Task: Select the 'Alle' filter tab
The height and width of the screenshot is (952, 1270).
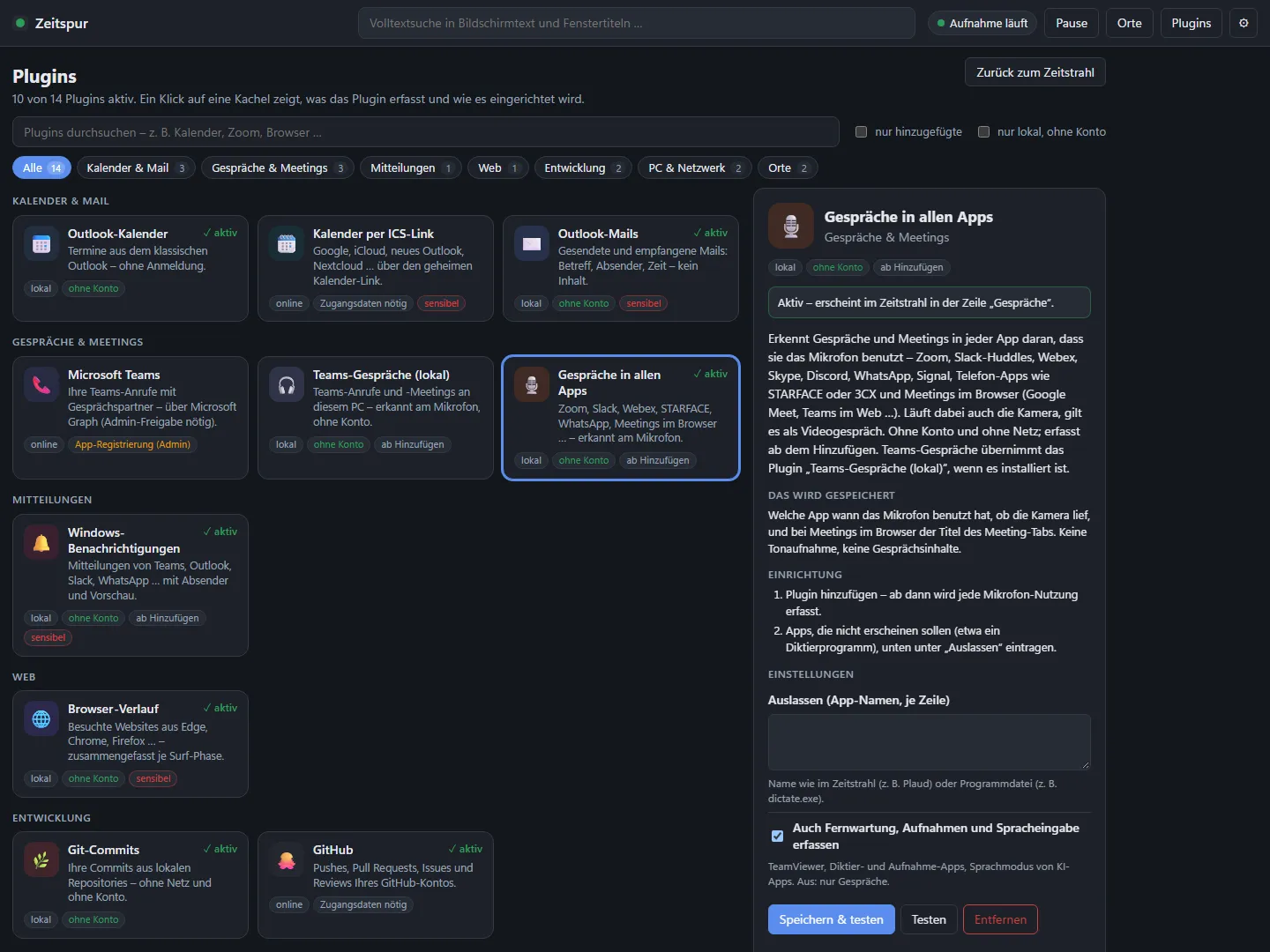Action: click(x=41, y=167)
